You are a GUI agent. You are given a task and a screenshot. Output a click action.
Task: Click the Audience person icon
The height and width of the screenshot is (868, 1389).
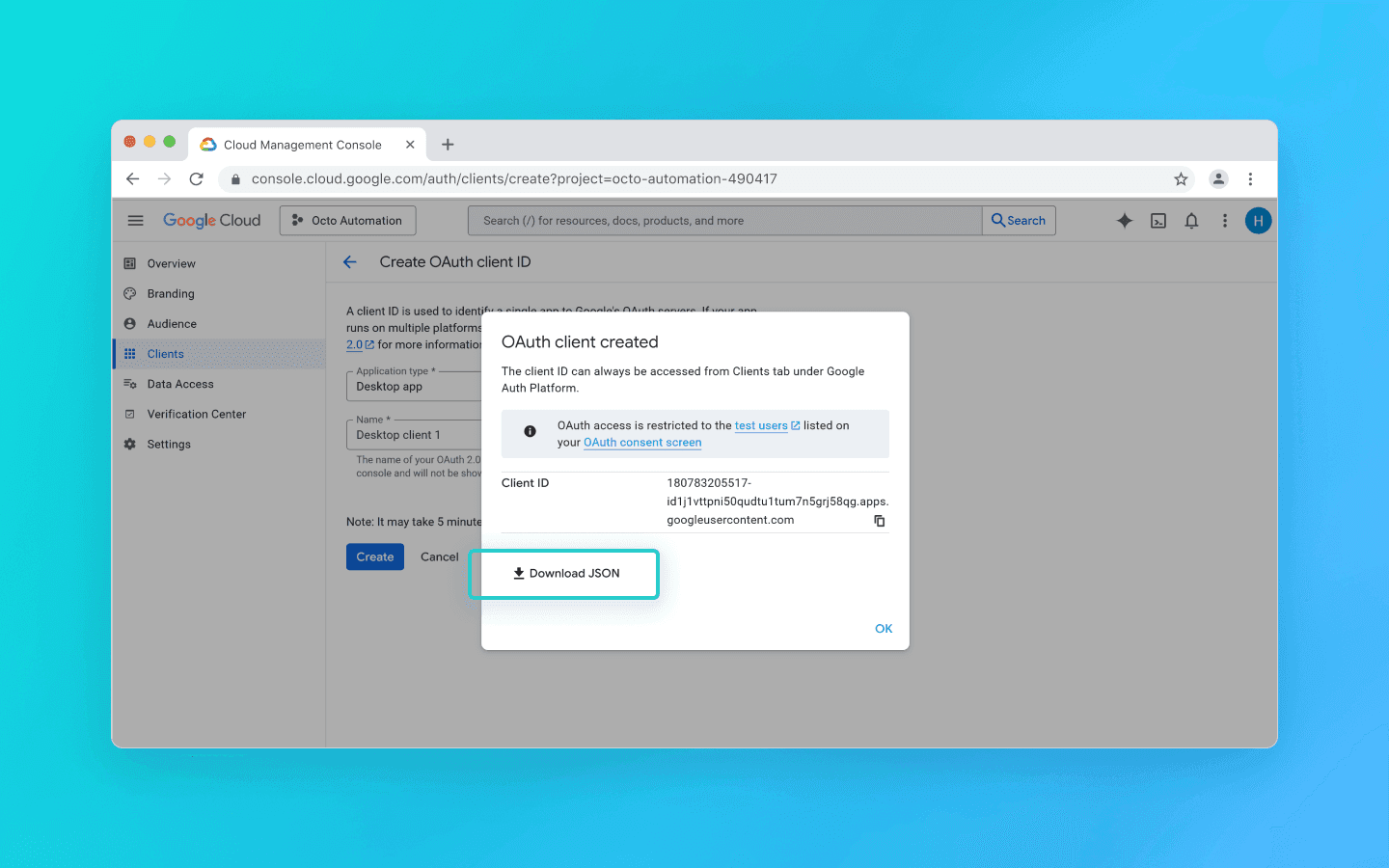[x=130, y=324]
